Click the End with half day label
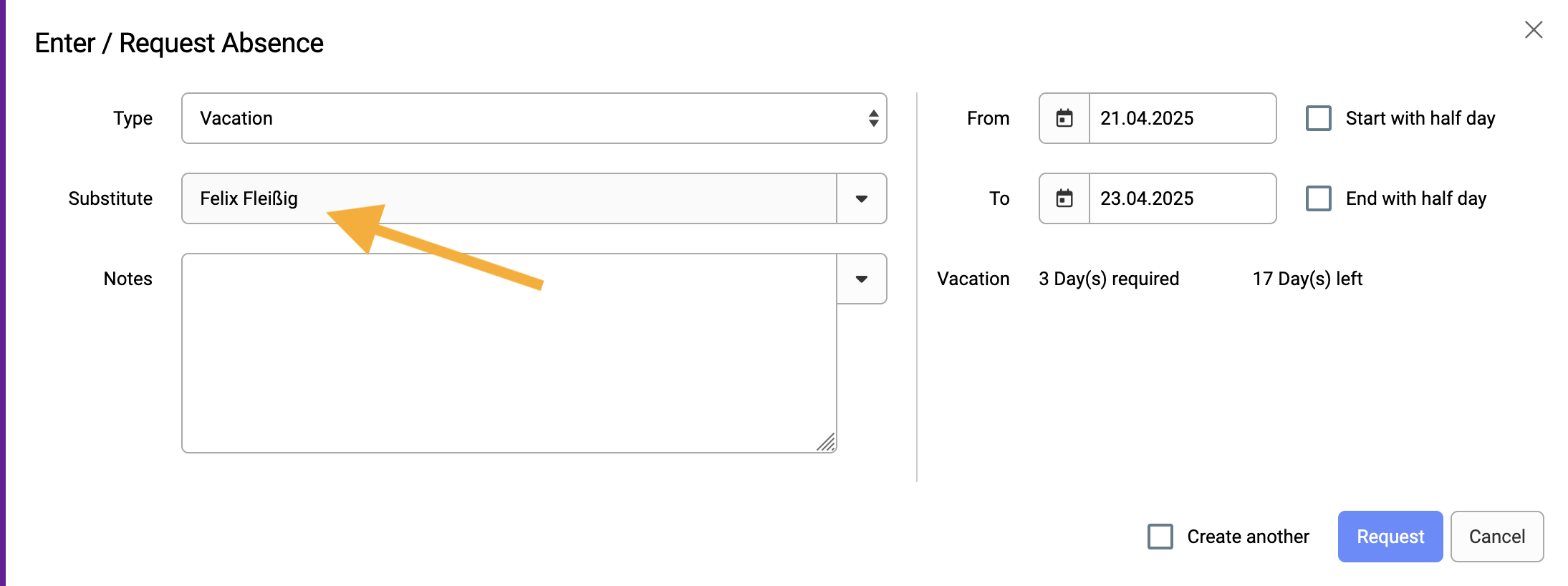The height and width of the screenshot is (586, 1568). click(x=1416, y=198)
